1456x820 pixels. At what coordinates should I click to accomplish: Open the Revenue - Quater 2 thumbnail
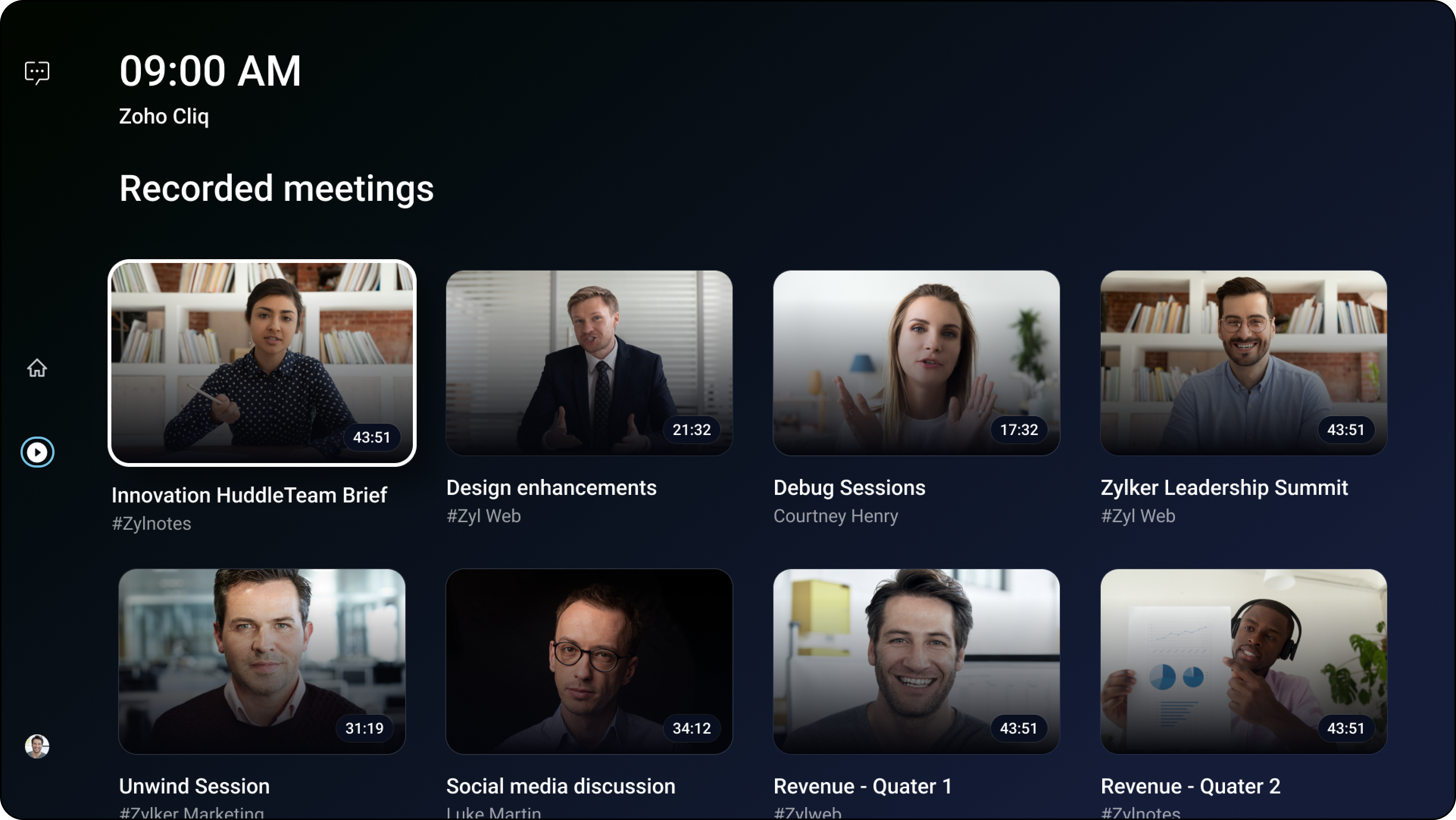click(1244, 661)
